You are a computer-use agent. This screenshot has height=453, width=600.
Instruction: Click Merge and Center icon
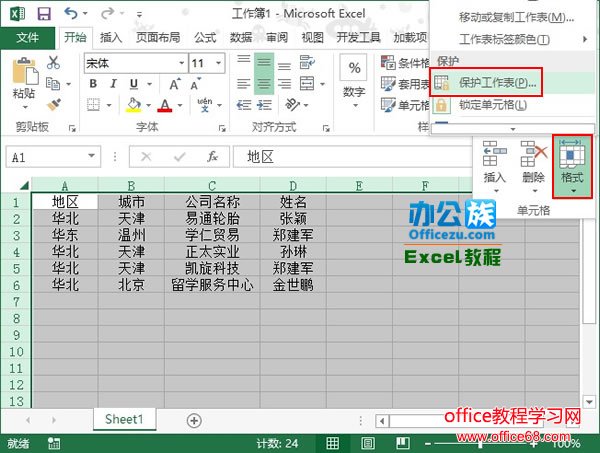click(x=307, y=83)
